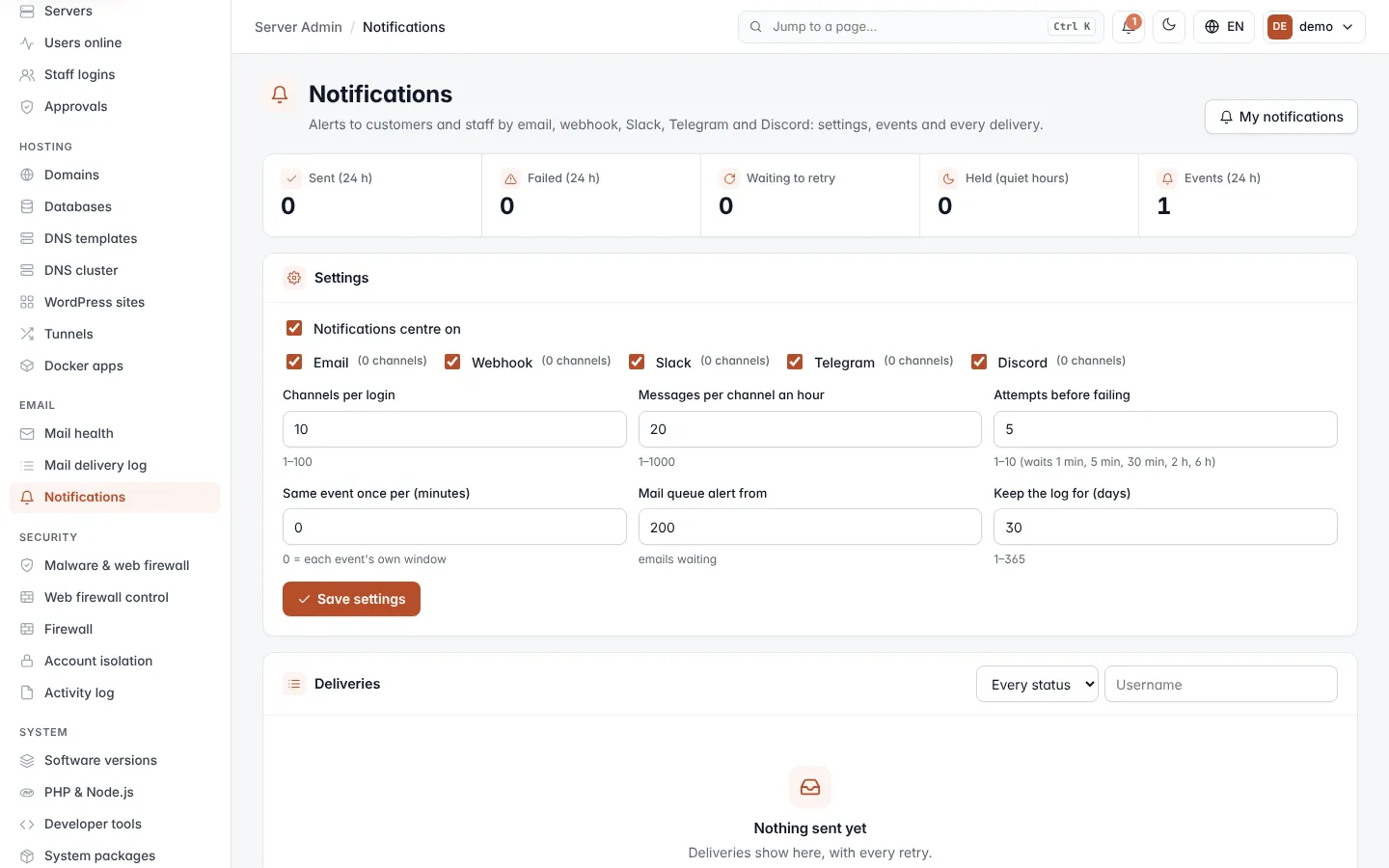Open Malware & web firewall page

(115, 565)
